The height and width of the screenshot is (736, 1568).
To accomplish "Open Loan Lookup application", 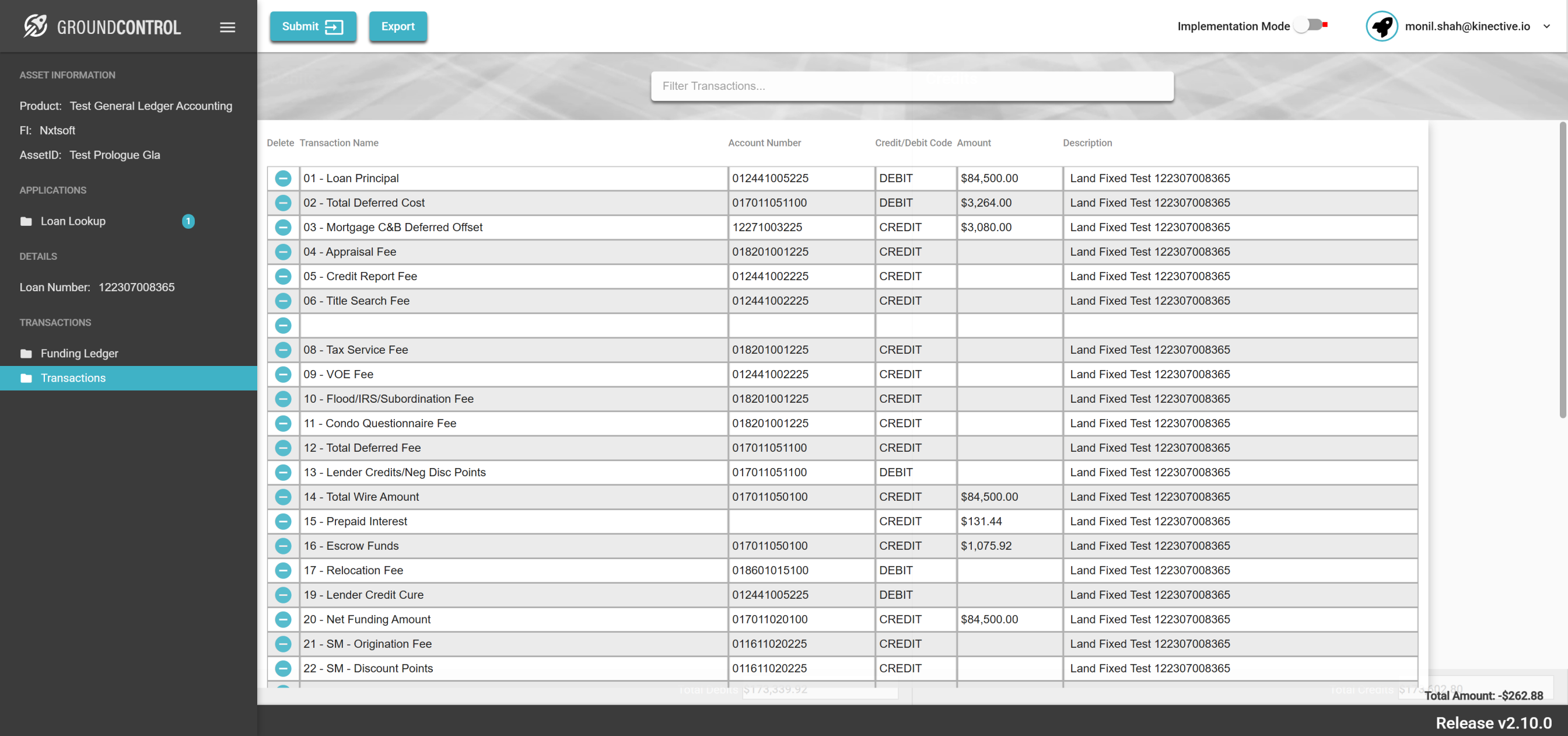I will coord(73,221).
